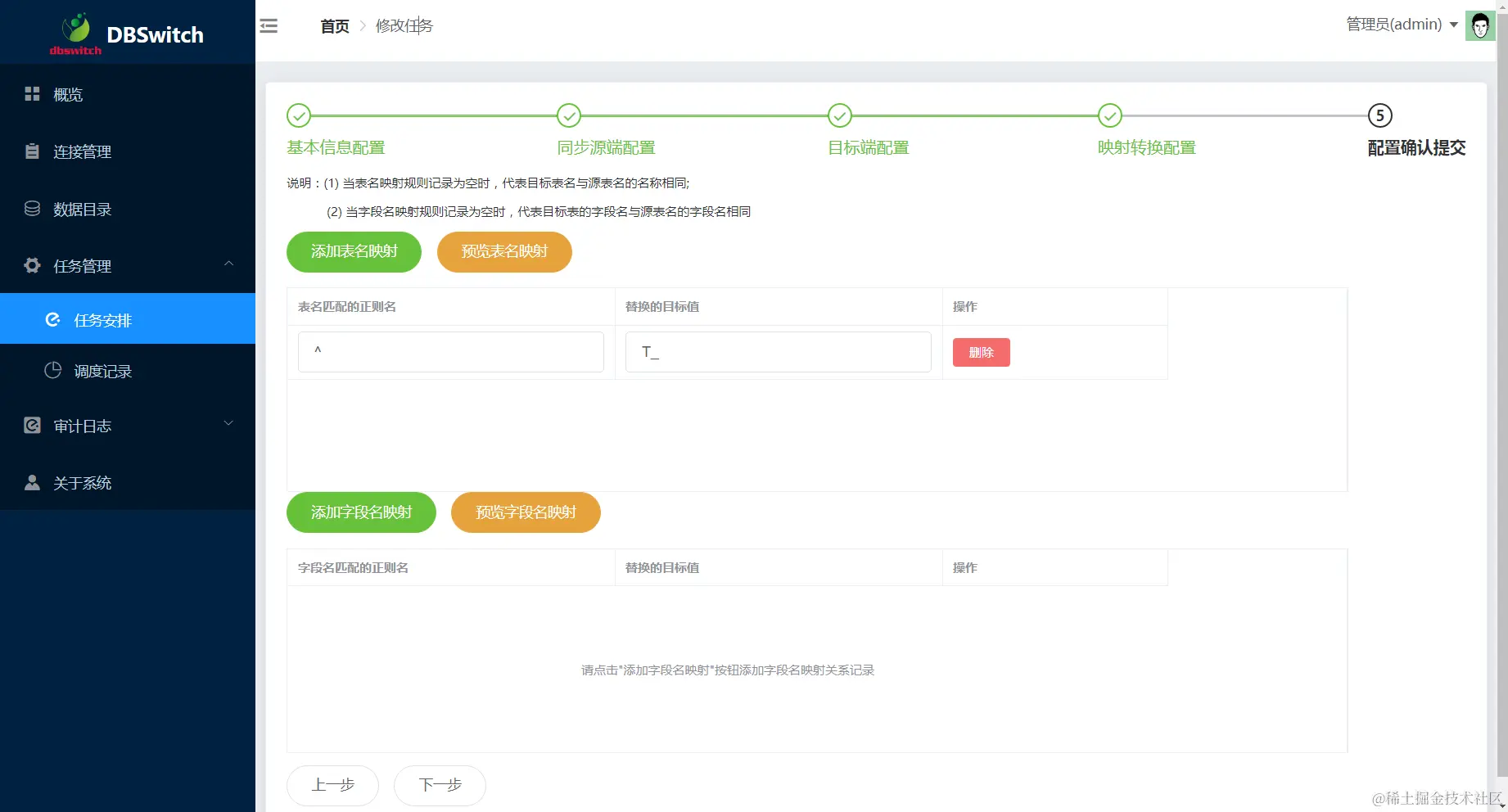Open 调度记录 via its clock icon
This screenshot has width=1508, height=812.
click(x=51, y=371)
